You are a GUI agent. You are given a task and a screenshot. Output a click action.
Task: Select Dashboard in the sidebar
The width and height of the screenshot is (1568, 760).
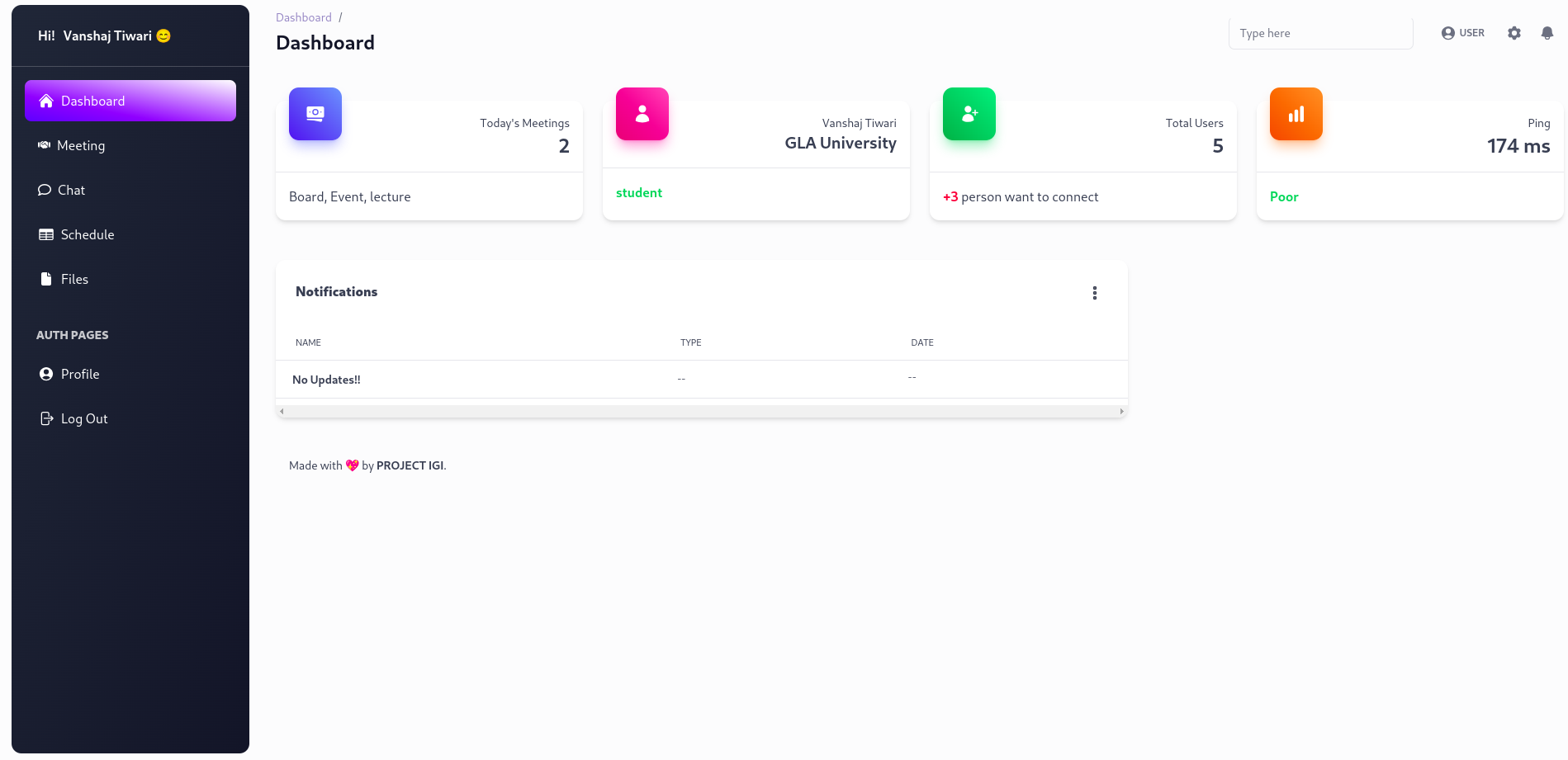[130, 101]
